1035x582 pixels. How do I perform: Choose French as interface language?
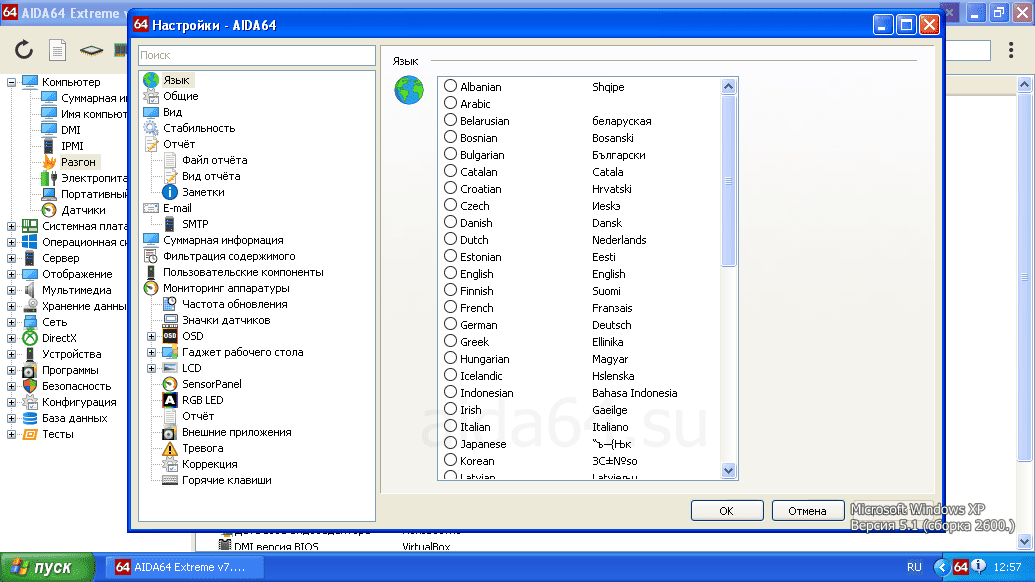tap(450, 307)
